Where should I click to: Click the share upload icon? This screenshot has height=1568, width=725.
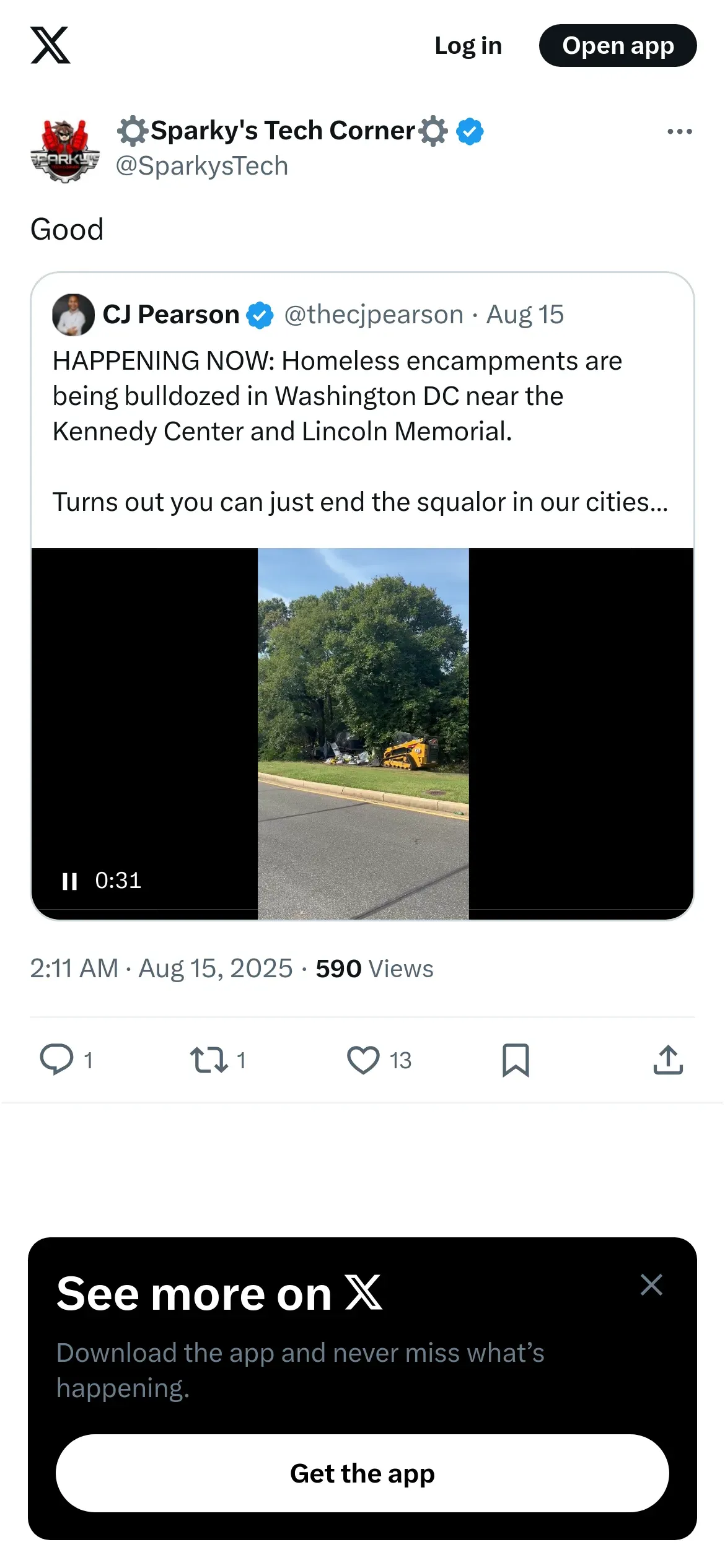[668, 1060]
